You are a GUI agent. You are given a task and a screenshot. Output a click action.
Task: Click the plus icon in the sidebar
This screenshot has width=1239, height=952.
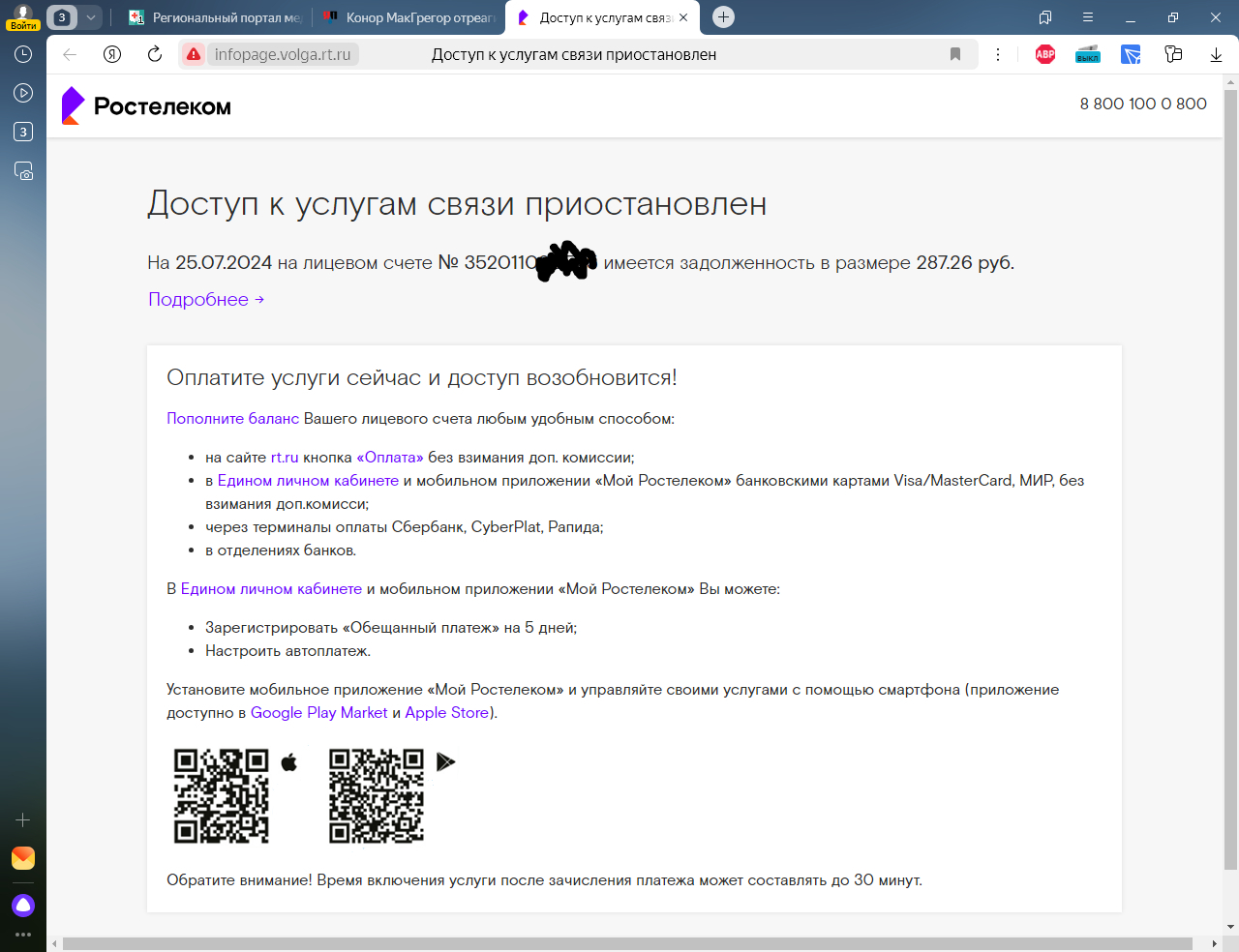coord(23,820)
